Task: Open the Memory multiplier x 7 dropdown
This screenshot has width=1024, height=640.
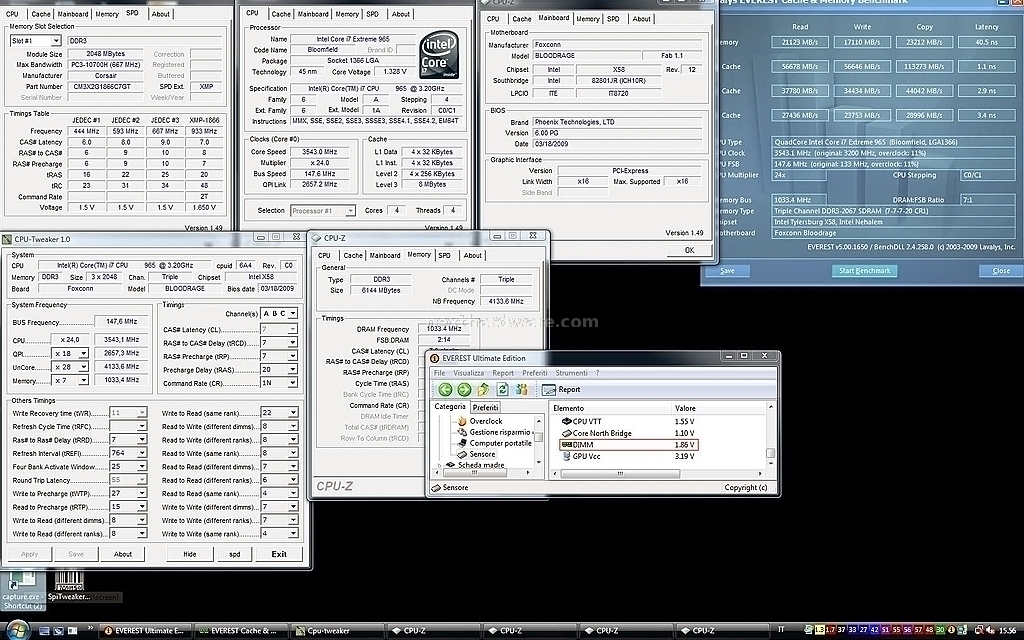Action: pyautogui.click(x=83, y=380)
